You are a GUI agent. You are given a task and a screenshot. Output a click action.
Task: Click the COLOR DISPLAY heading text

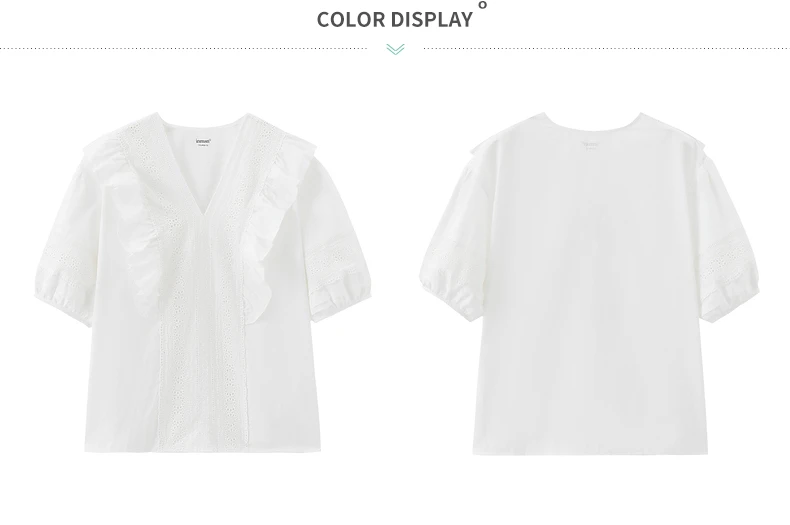395,20
